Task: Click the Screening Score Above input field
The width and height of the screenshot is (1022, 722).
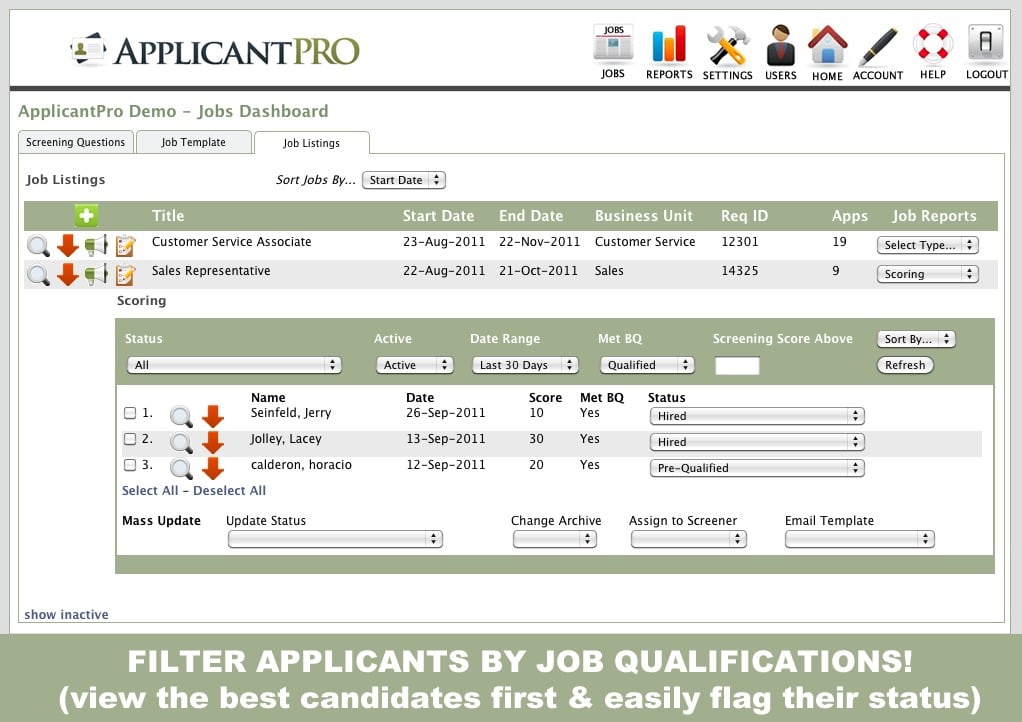Action: click(737, 366)
